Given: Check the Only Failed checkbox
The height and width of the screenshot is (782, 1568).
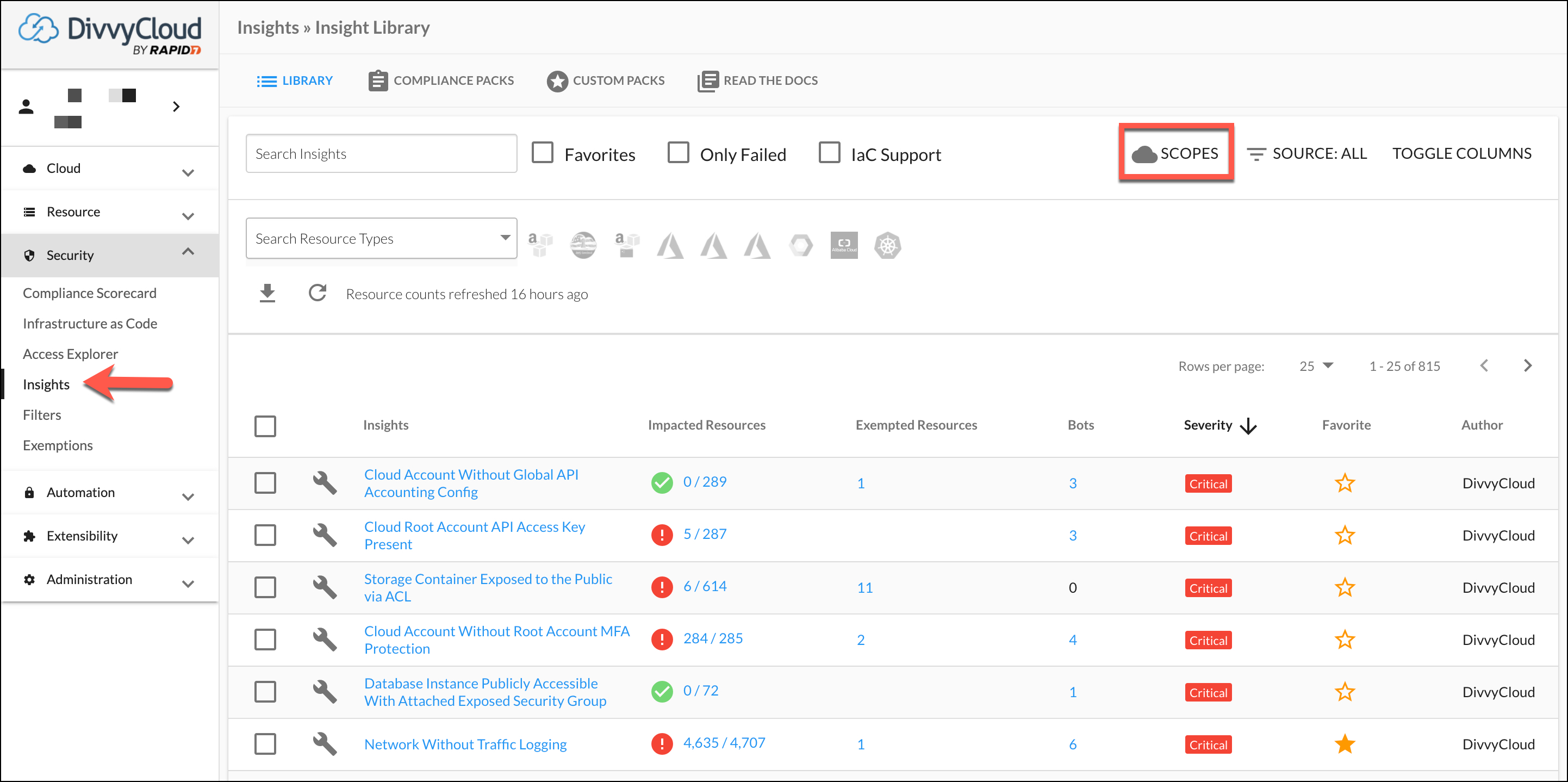Looking at the screenshot, I should 678,153.
